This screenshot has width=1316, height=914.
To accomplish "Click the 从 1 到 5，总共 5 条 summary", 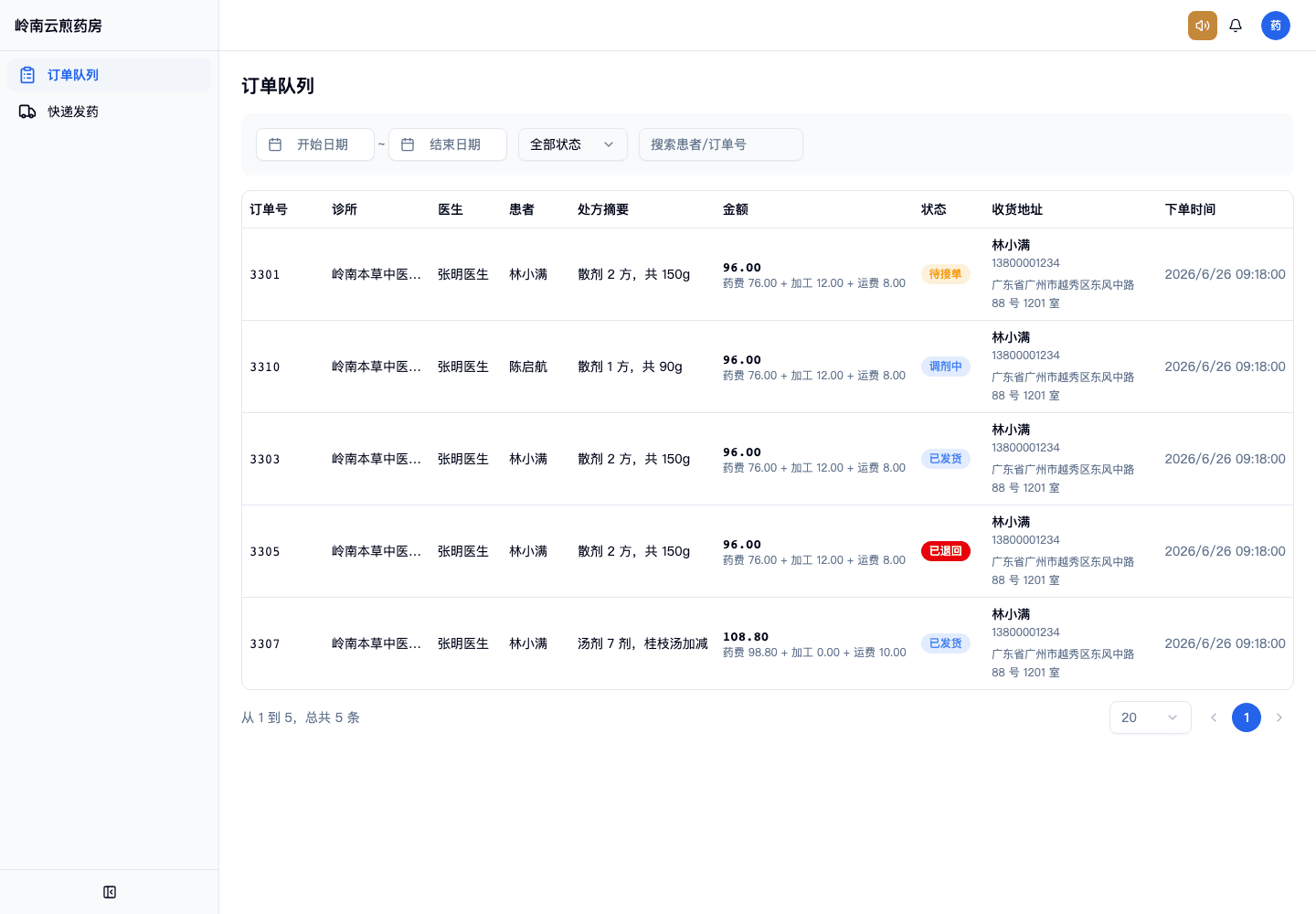I will click(x=301, y=717).
